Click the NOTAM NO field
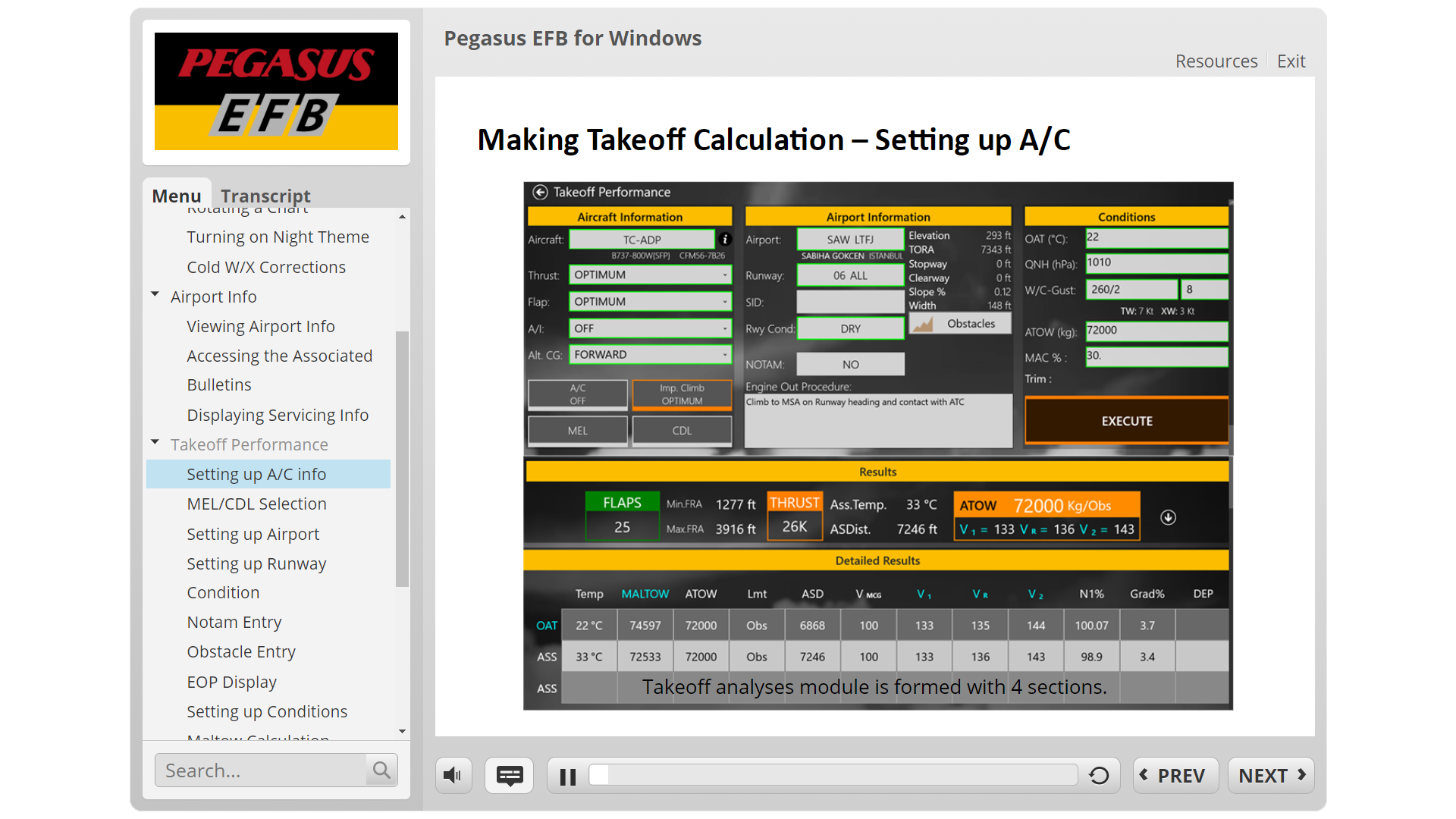Image resolution: width=1456 pixels, height=819 pixels. (x=850, y=365)
